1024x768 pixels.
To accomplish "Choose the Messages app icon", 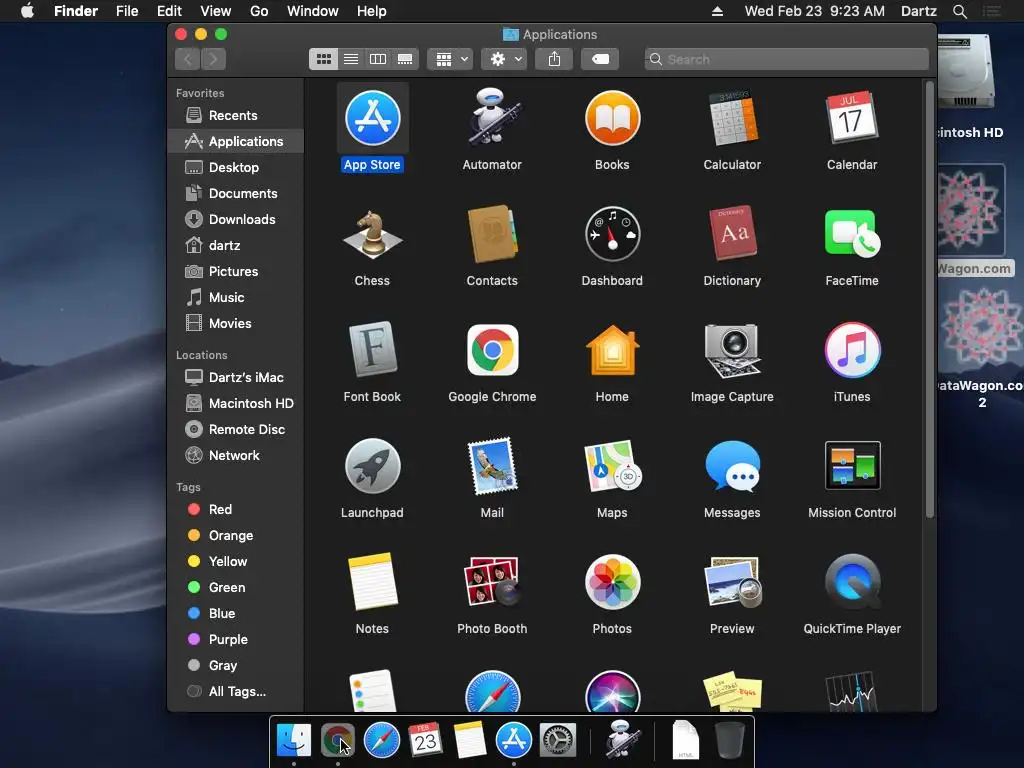I will coord(732,466).
